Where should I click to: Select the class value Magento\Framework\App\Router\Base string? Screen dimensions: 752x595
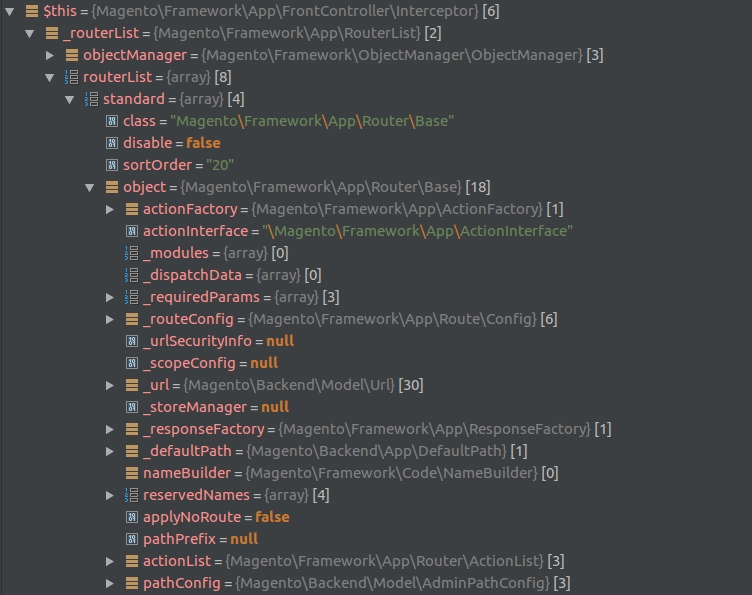[312, 121]
